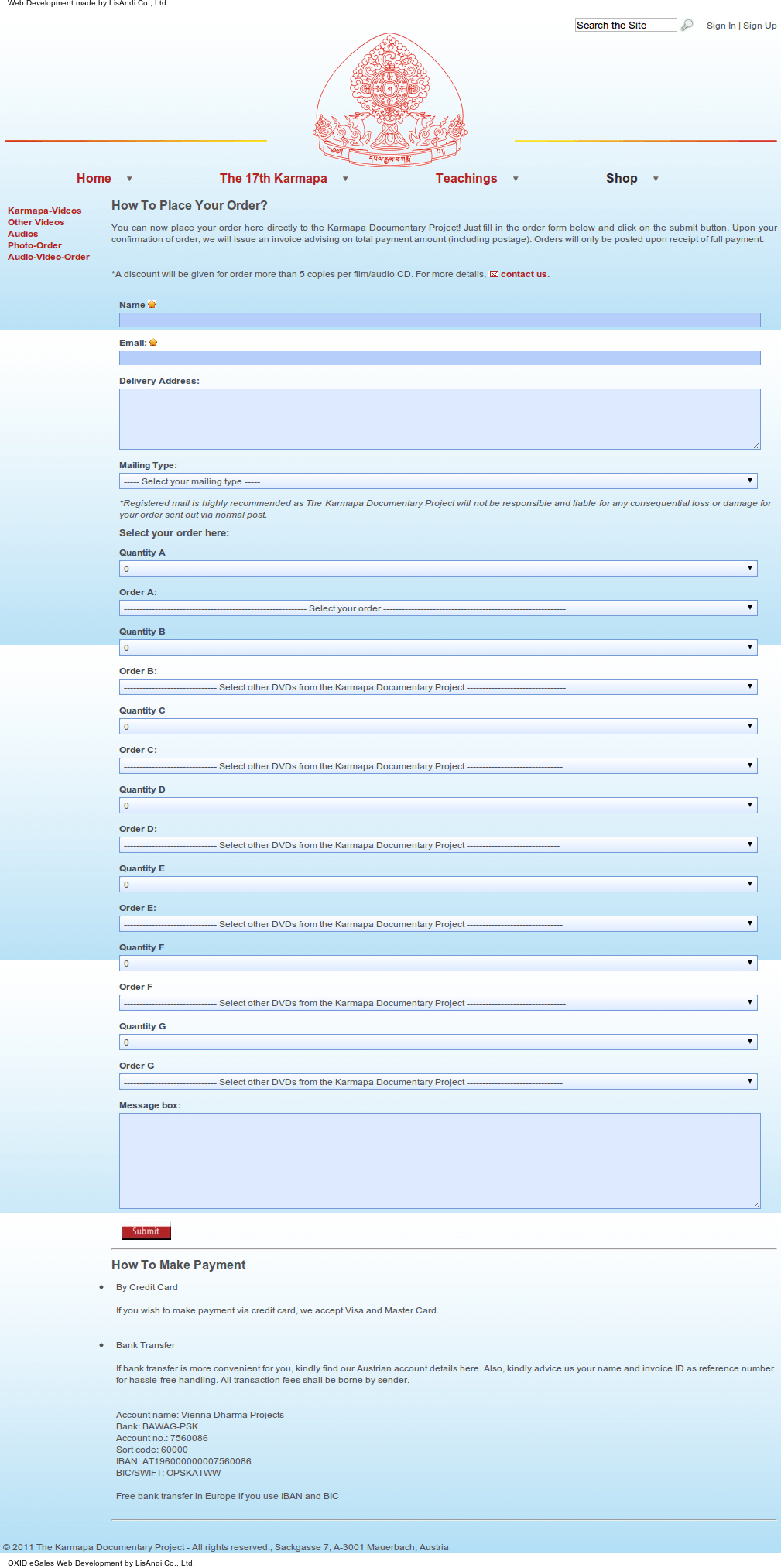Viewport: 781px width, 1568px height.
Task: Expand the Home menu arrow
Action: point(129,179)
